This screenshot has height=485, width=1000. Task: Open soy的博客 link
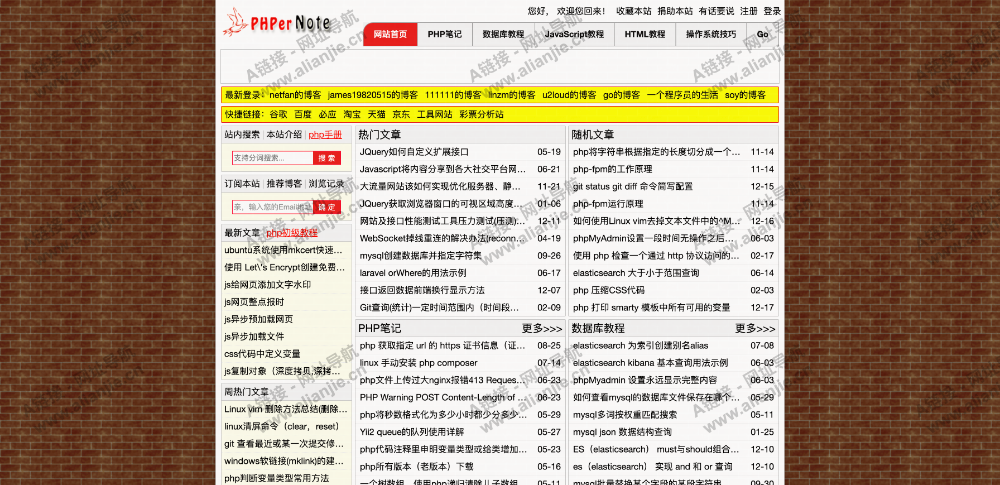(x=746, y=95)
